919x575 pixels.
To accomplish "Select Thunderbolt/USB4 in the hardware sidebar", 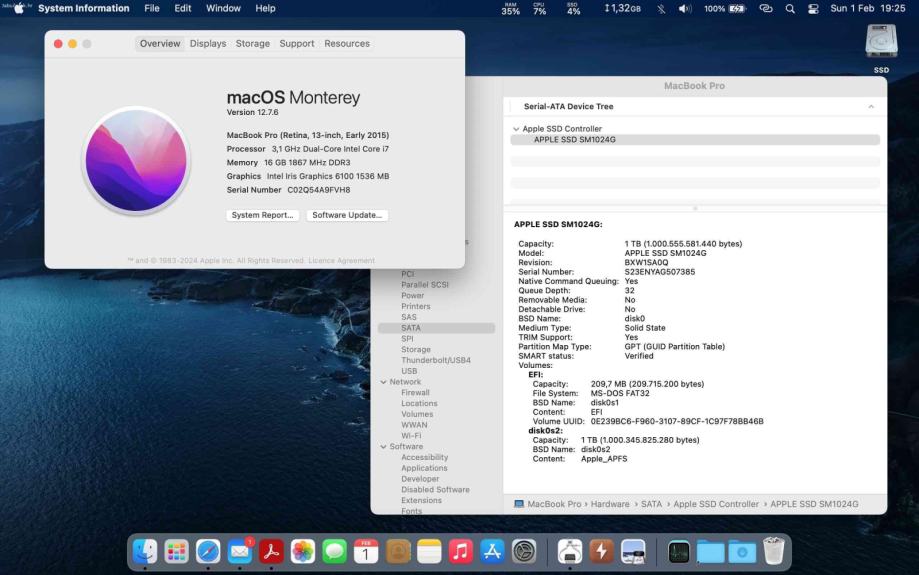I will (435, 360).
